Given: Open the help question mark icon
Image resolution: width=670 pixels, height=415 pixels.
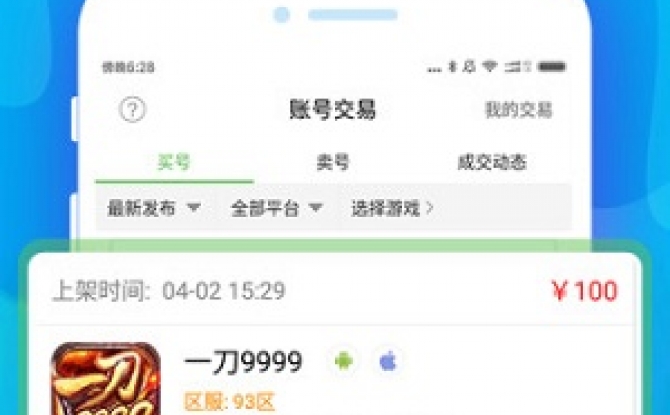Looking at the screenshot, I should click(x=132, y=110).
